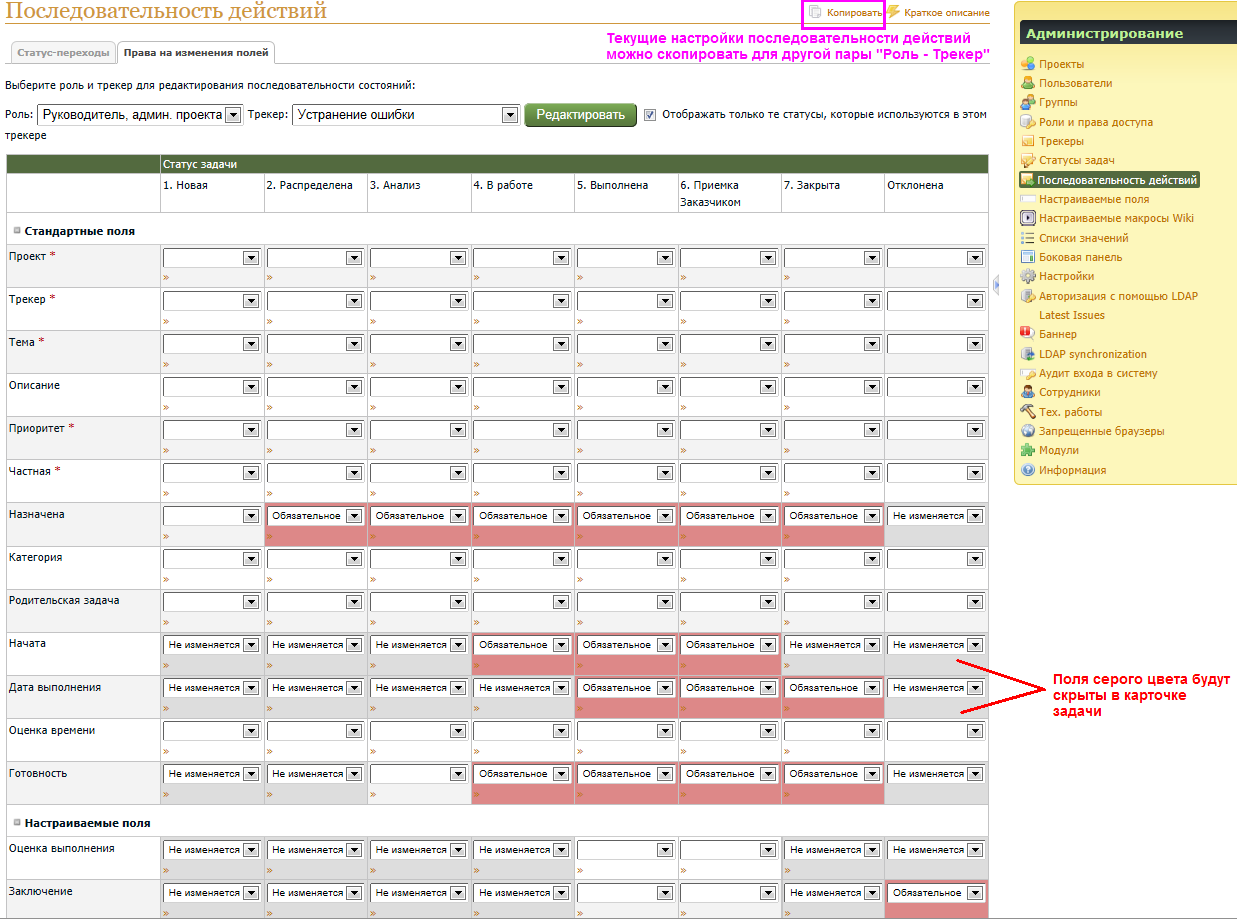The height and width of the screenshot is (919, 1237).
Task: Click the Баннер icon in sidebar
Action: [1028, 334]
